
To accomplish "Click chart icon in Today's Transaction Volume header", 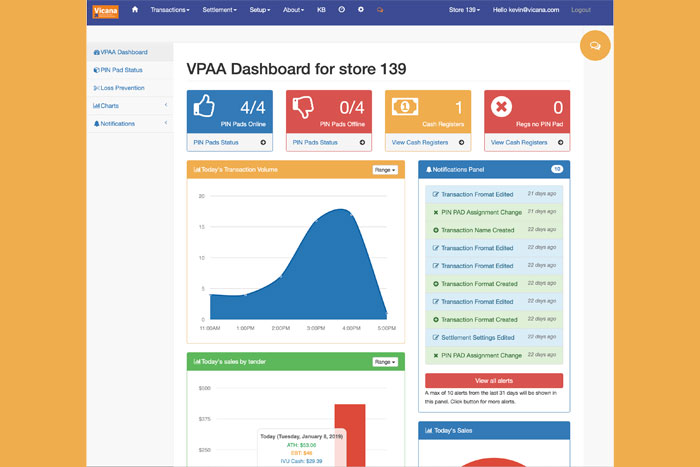I will 197,170.
